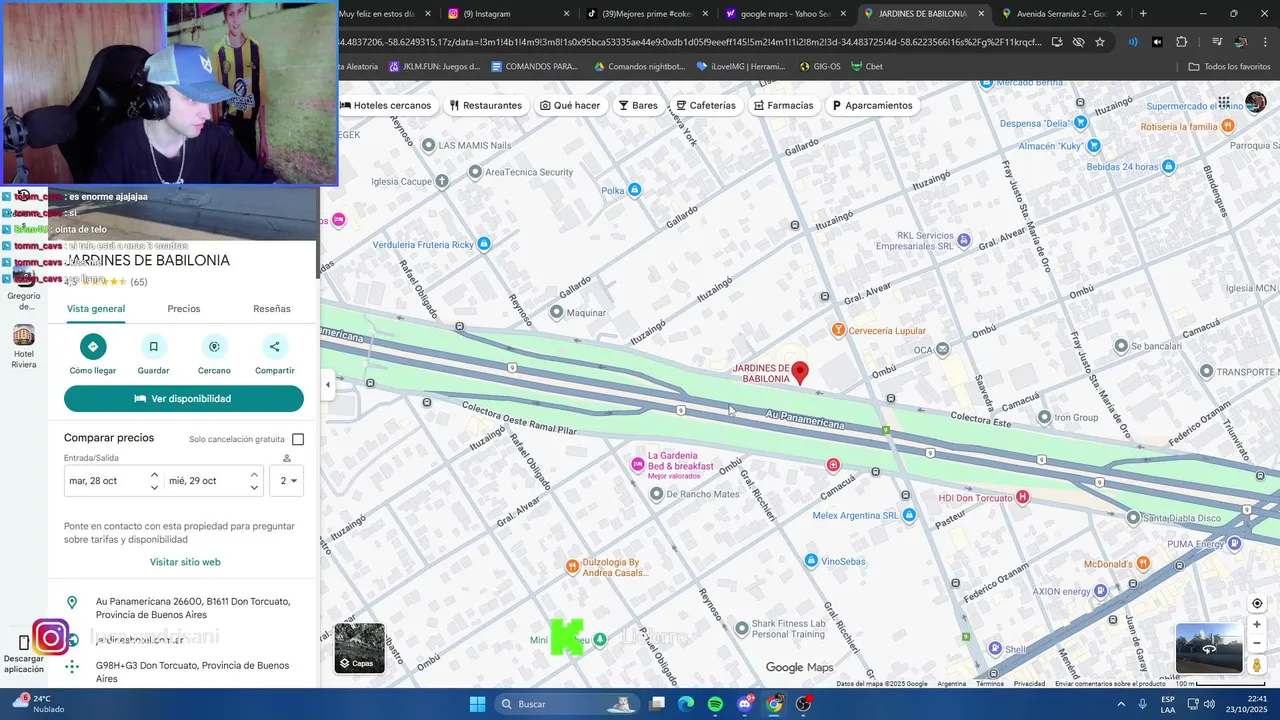Open the Street View preview thumbnail

pyautogui.click(x=1209, y=648)
